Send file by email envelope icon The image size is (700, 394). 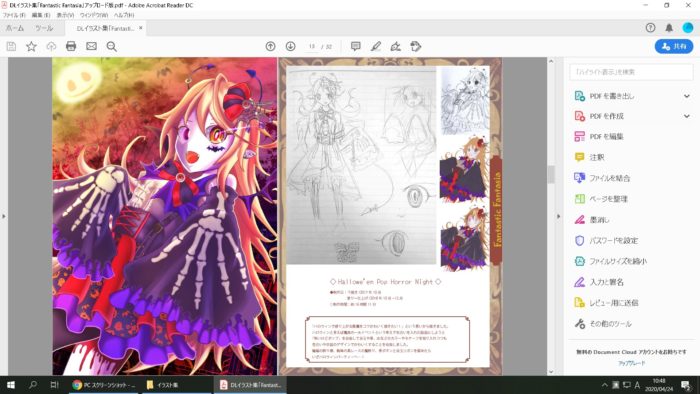tap(92, 46)
